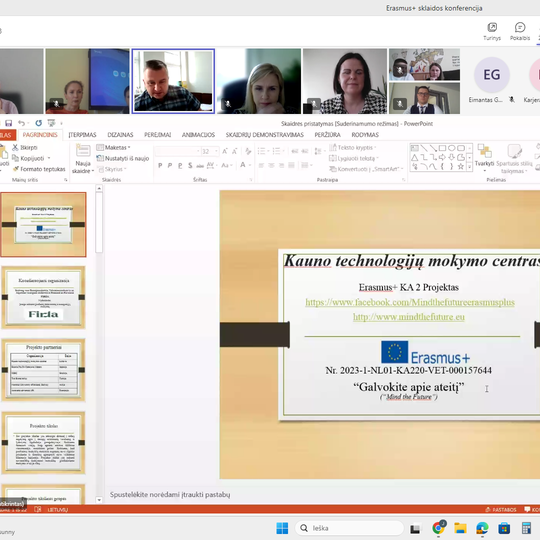The width and height of the screenshot is (540, 540).
Task: Copy selection with Kopijuoti
Action: [x=28, y=158]
